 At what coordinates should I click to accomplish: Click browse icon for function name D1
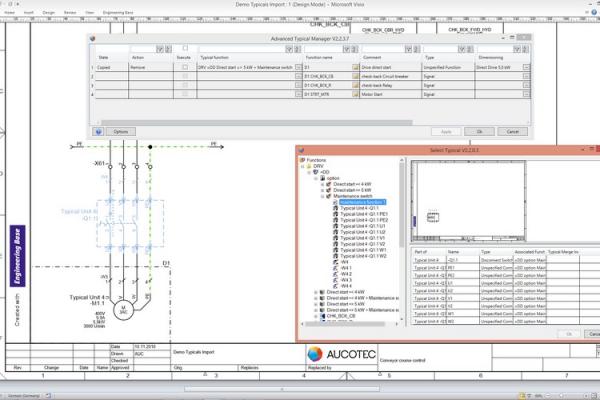pos(355,67)
